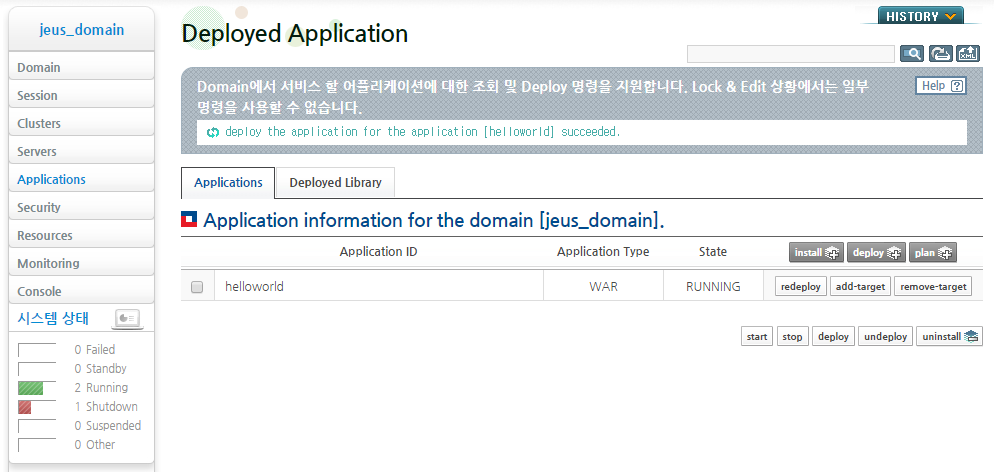The width and height of the screenshot is (994, 472).
Task: Click the undeploy button
Action: [886, 336]
